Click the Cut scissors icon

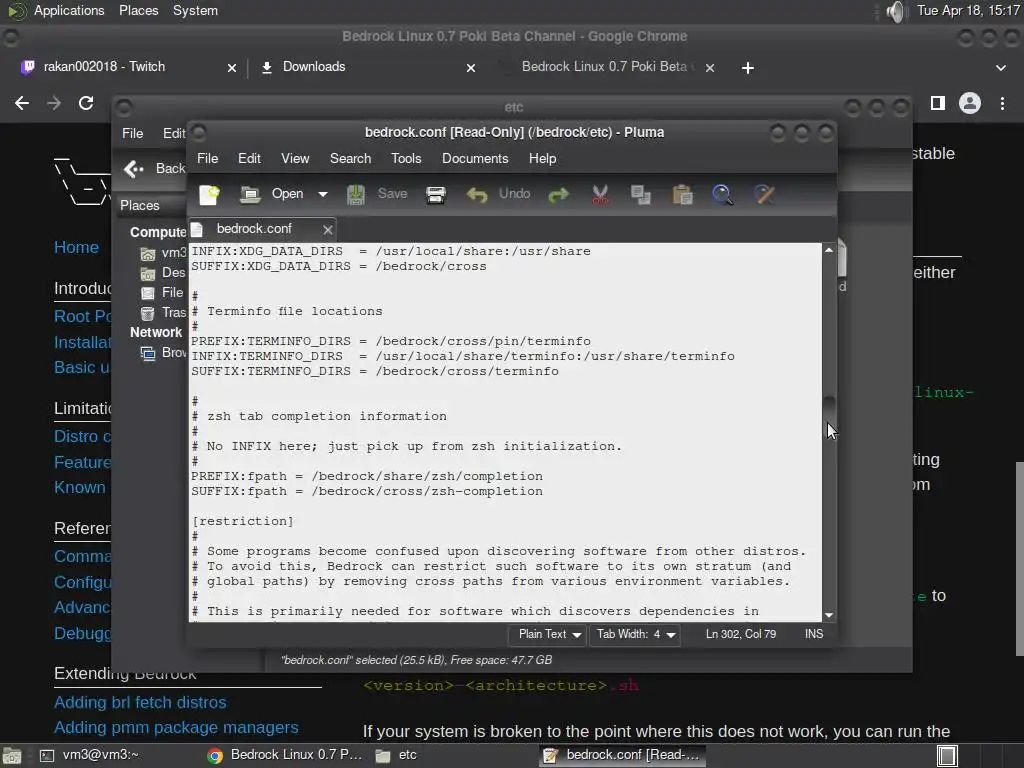point(600,194)
